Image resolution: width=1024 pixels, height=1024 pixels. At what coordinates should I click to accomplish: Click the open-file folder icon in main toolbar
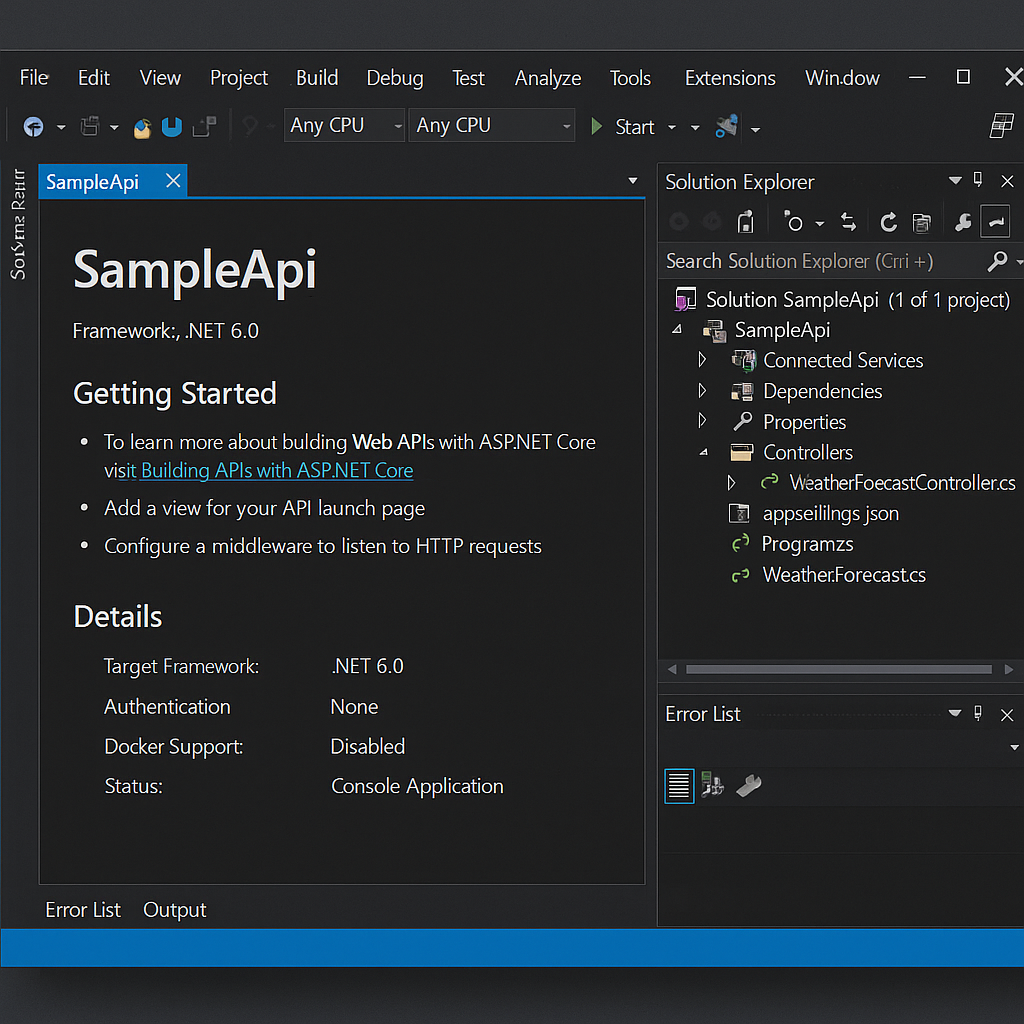pyautogui.click(x=142, y=128)
